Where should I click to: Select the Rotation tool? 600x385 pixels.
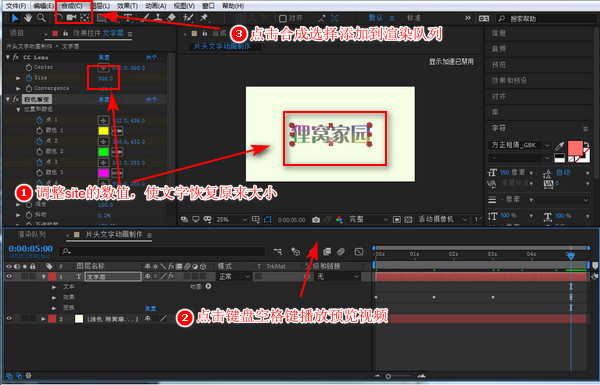point(60,18)
